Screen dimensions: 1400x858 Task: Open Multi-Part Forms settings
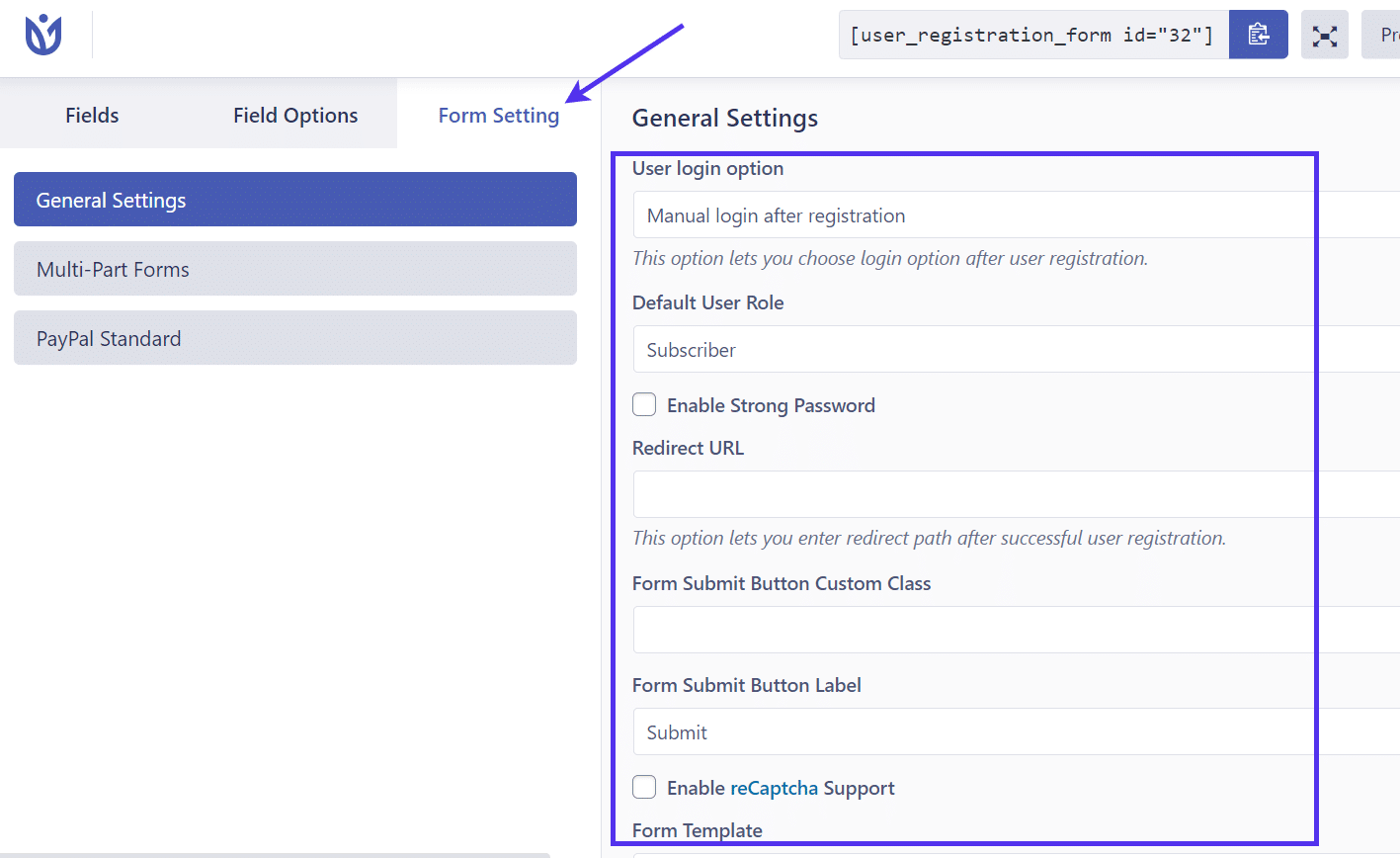pyautogui.click(x=293, y=268)
